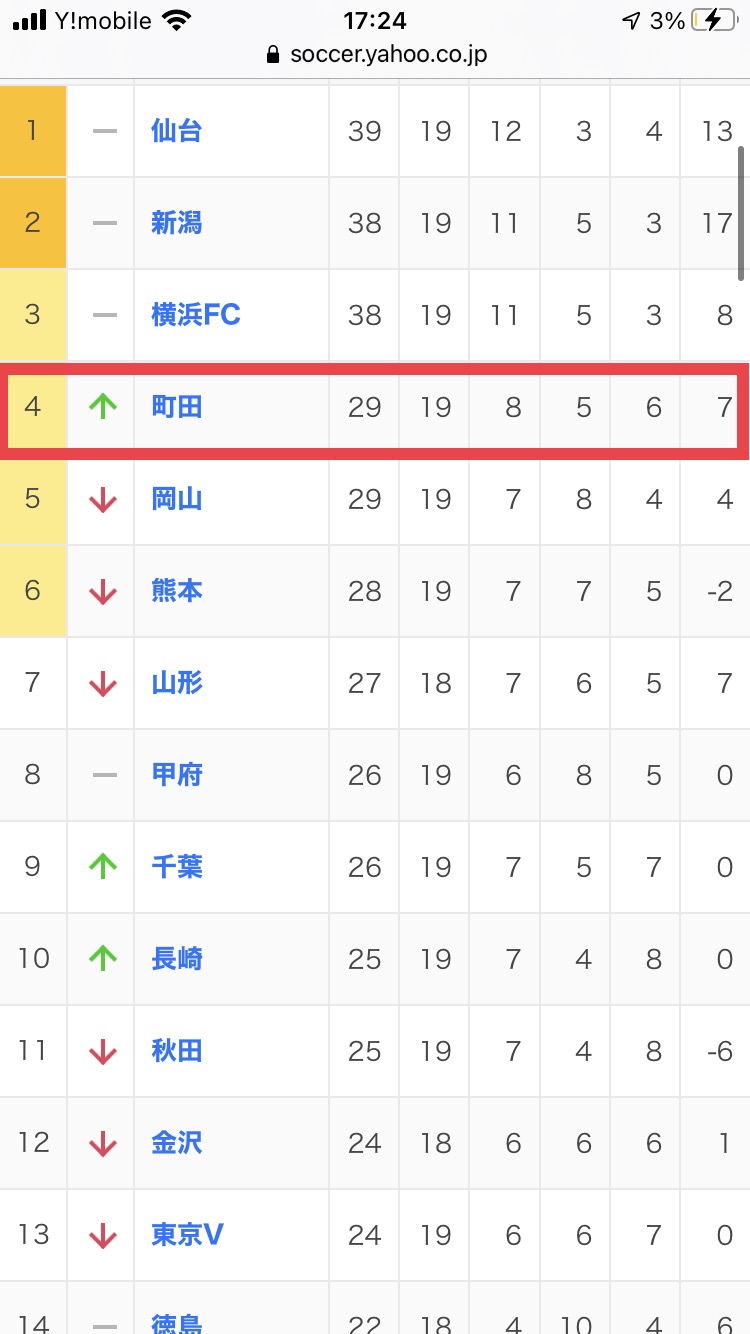Select the 横浜FC team link

[x=196, y=315]
